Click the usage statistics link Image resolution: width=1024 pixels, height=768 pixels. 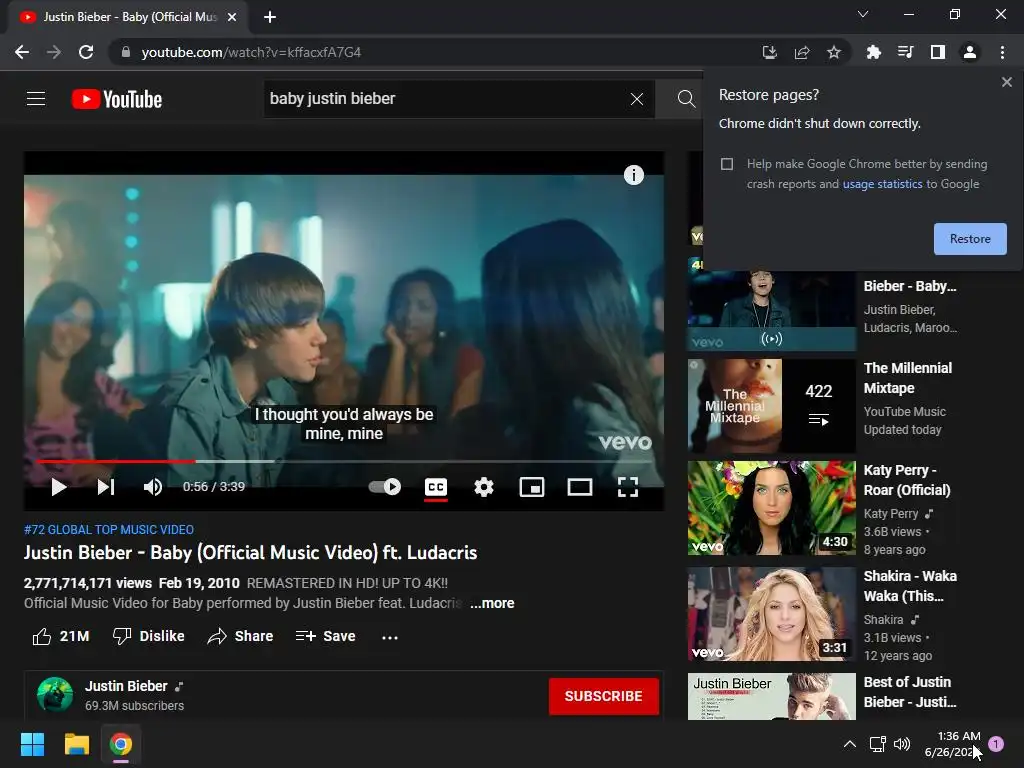[x=882, y=184]
